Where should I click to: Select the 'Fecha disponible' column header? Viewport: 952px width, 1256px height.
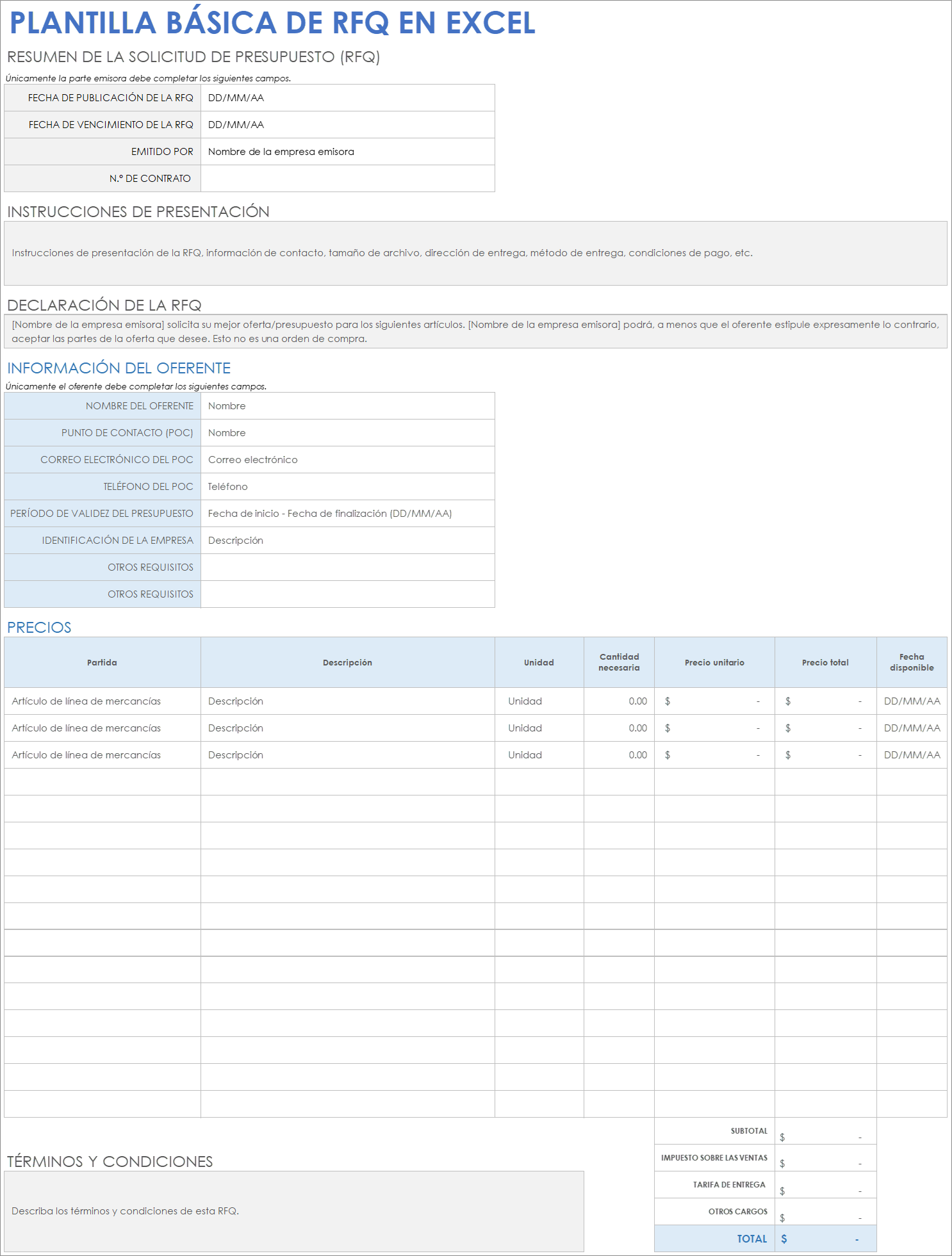point(912,663)
